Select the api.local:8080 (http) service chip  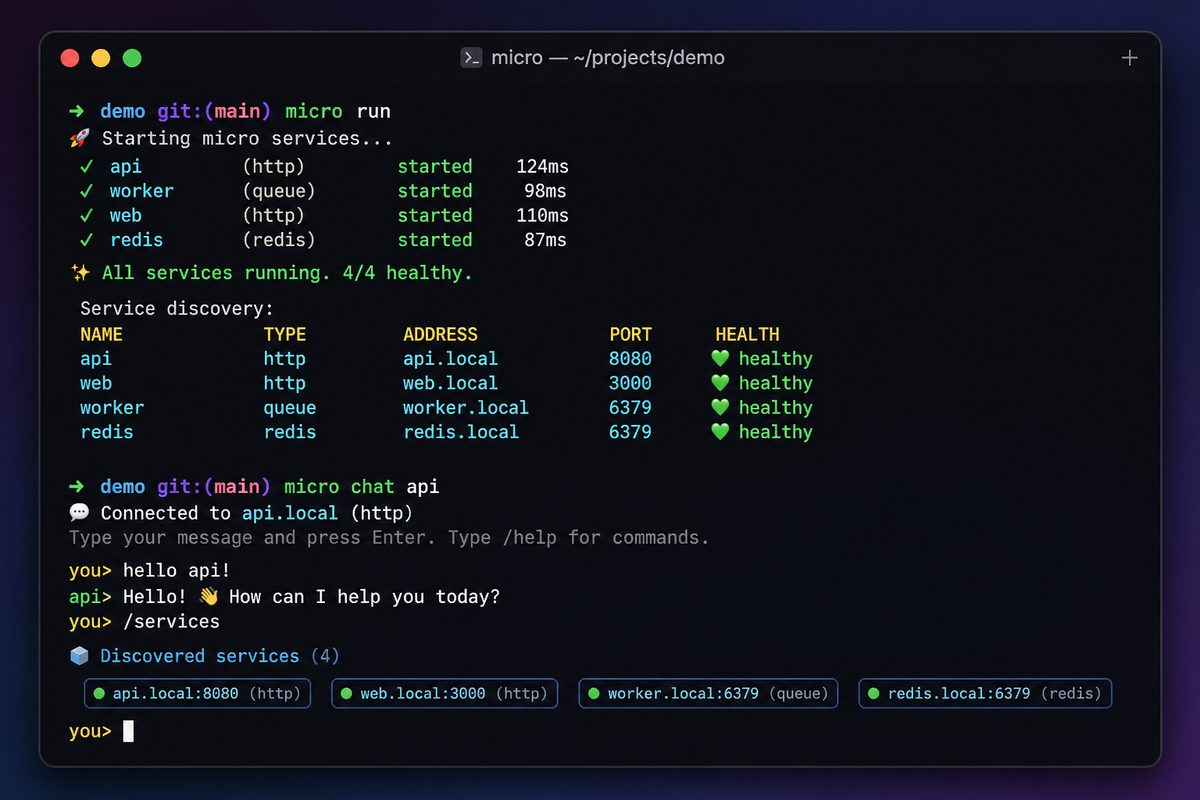(x=198, y=693)
